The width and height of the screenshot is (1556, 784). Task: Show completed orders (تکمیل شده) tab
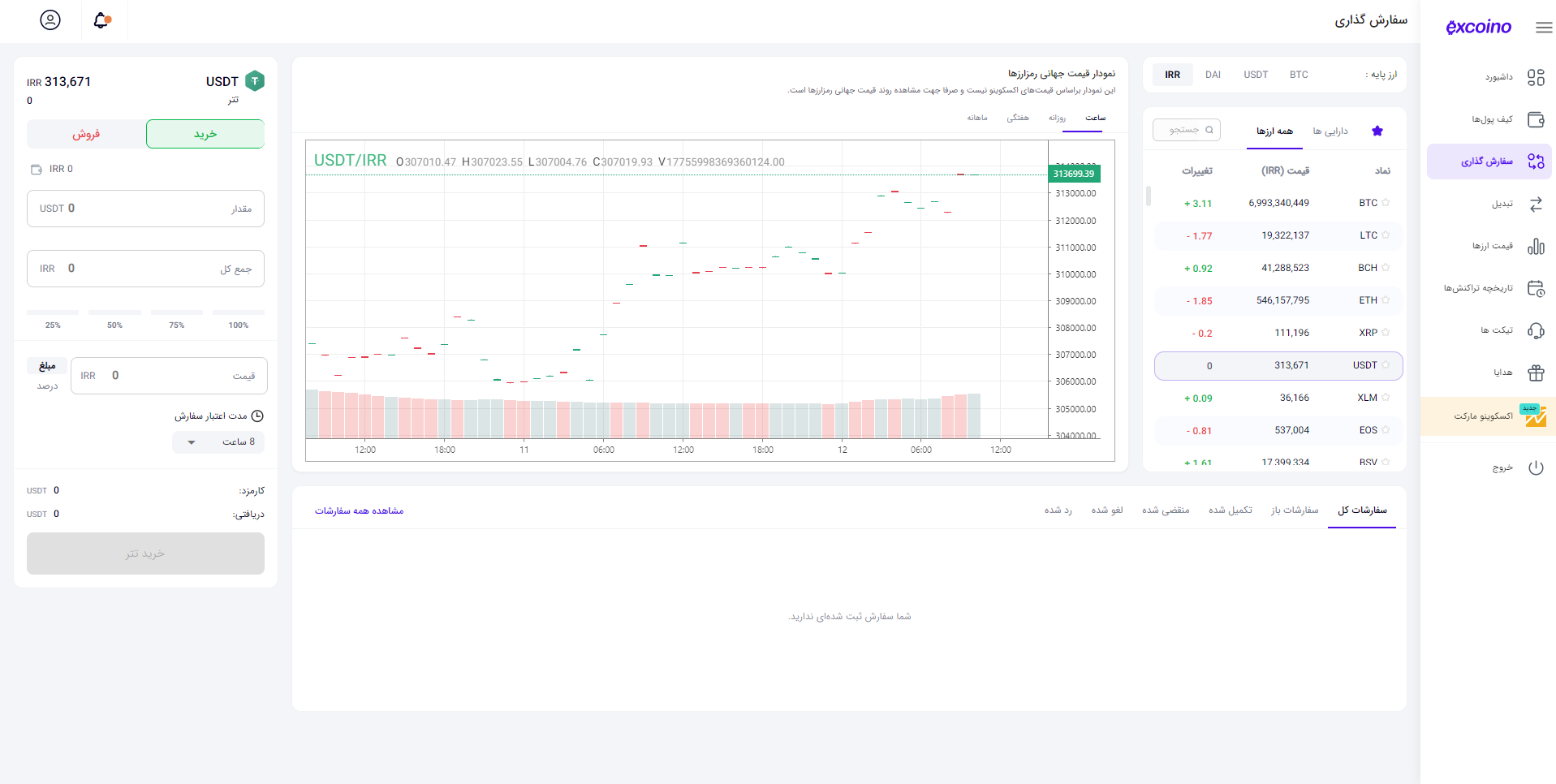click(1231, 510)
